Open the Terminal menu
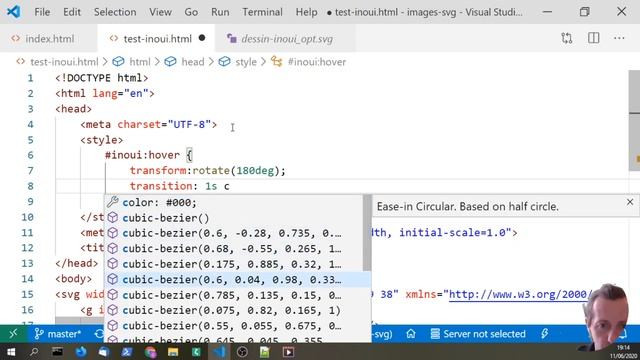 (x=262, y=12)
